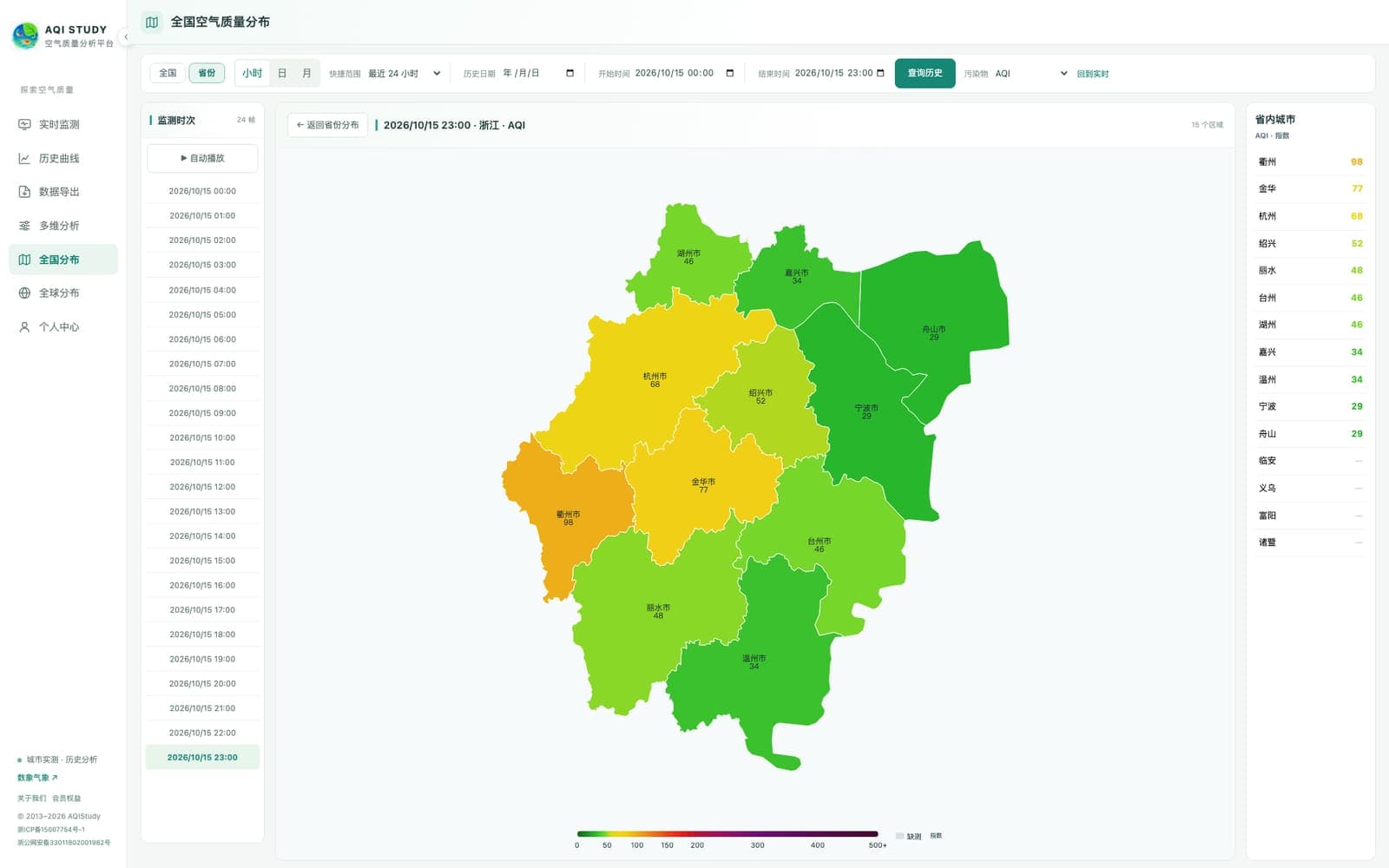
Task: Click the 数据导出 export icon
Action: point(24,192)
